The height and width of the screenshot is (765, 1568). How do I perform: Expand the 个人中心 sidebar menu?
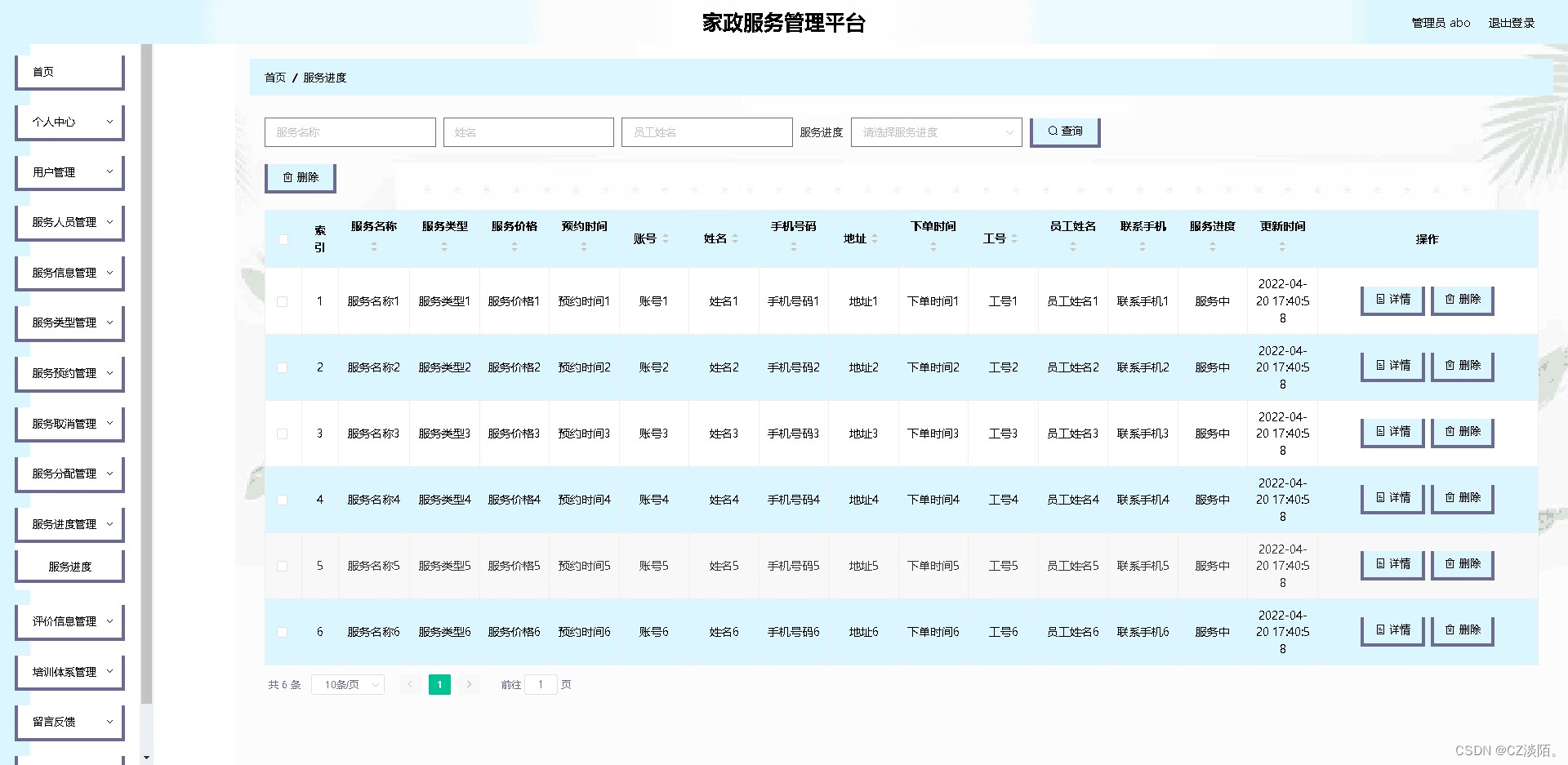69,122
